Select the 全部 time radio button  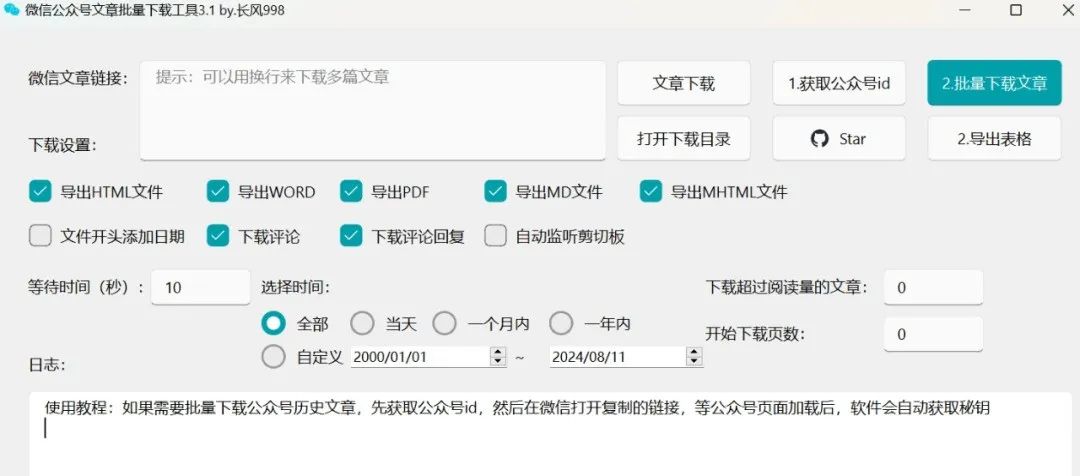tap(273, 322)
